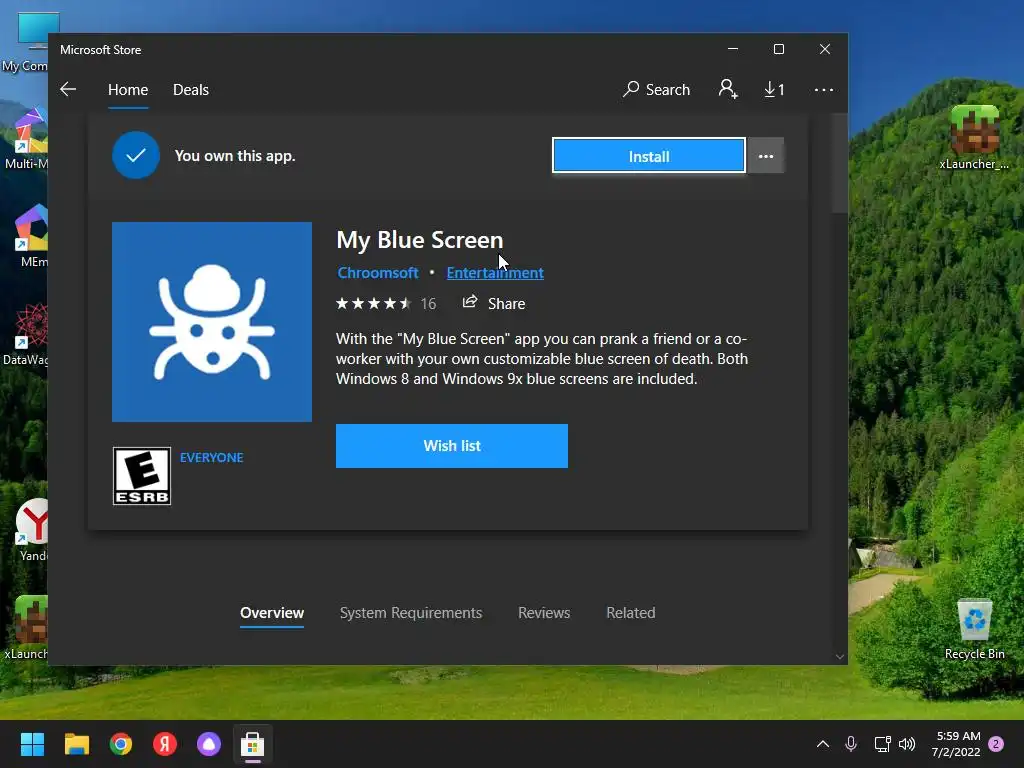The height and width of the screenshot is (768, 1024).
Task: Click the Microsoft Store taskbar icon
Action: click(x=253, y=744)
